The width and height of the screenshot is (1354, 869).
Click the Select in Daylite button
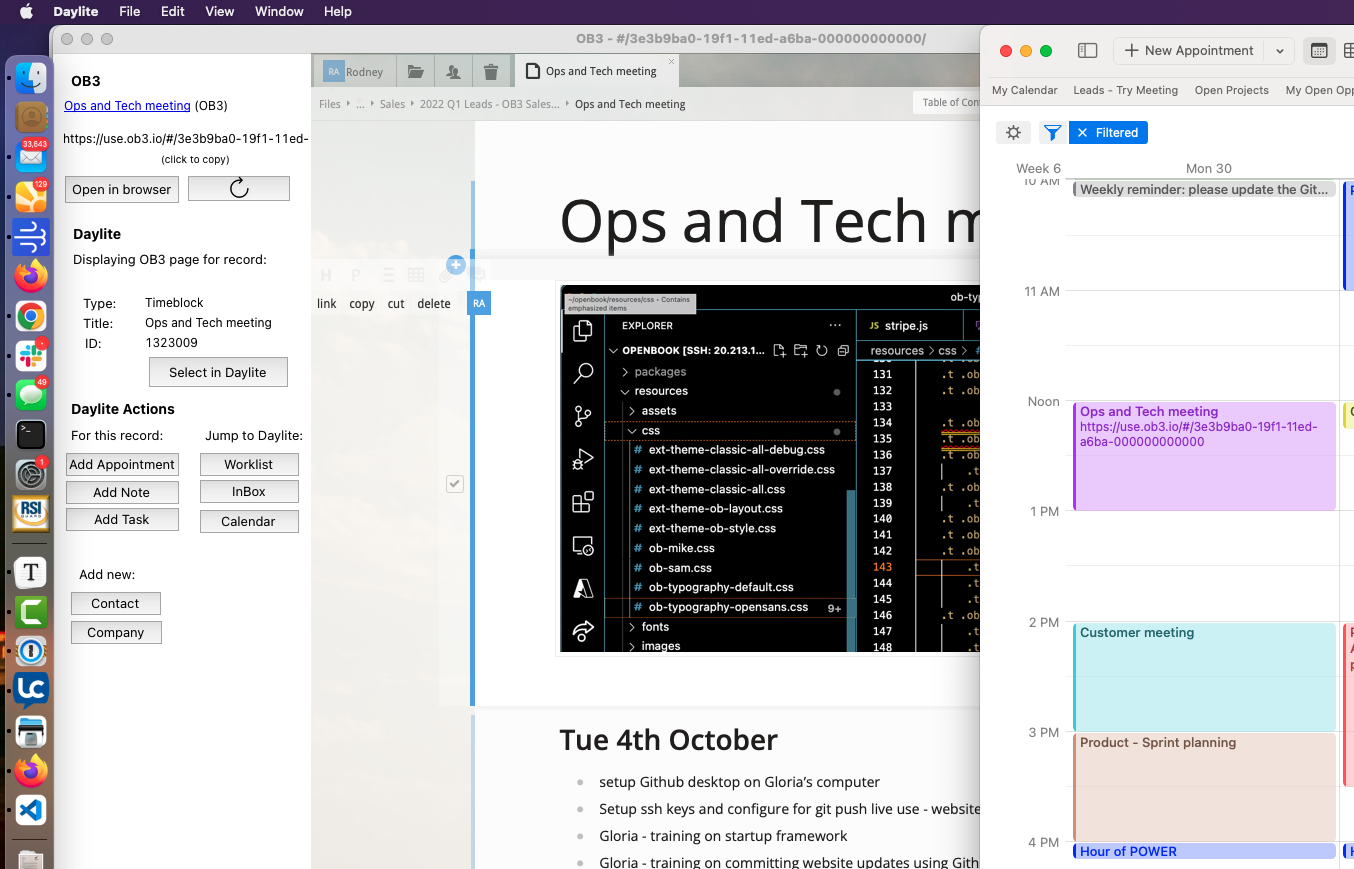218,372
